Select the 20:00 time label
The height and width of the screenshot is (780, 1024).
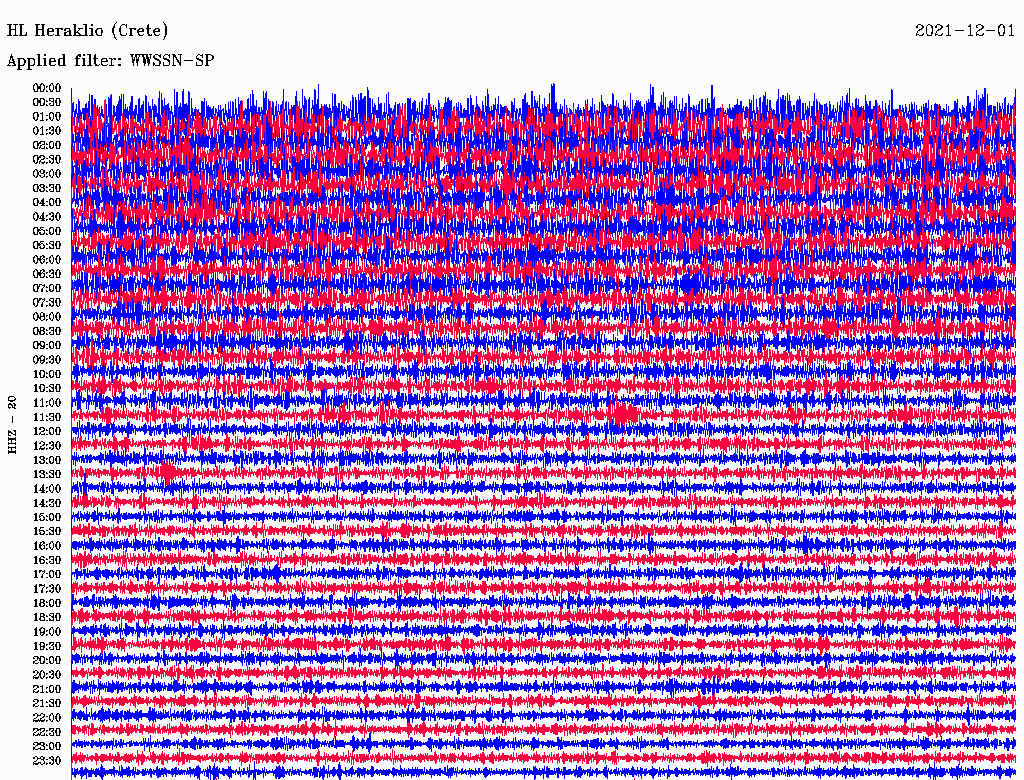pos(46,660)
